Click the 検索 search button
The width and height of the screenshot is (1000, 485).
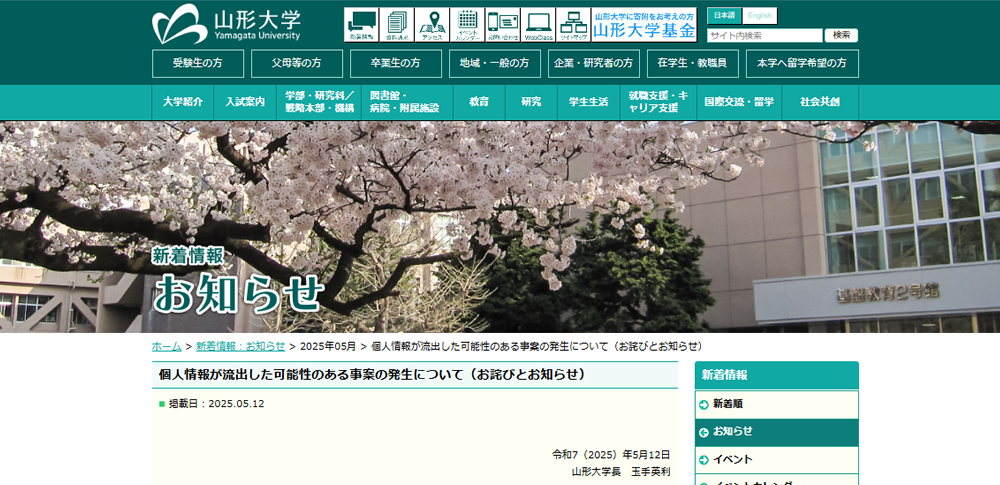pos(841,36)
